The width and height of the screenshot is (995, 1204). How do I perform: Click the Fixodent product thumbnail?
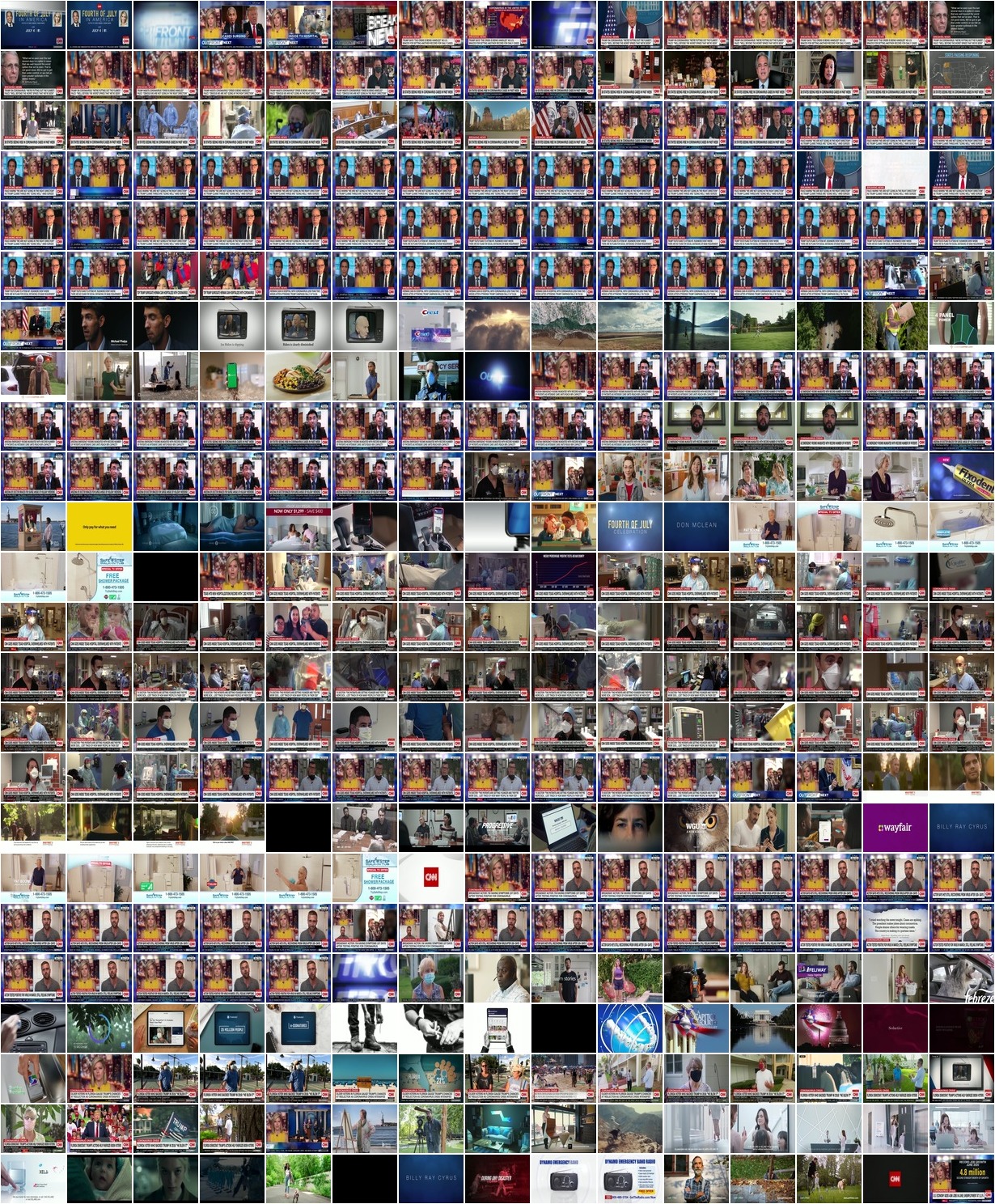(961, 476)
